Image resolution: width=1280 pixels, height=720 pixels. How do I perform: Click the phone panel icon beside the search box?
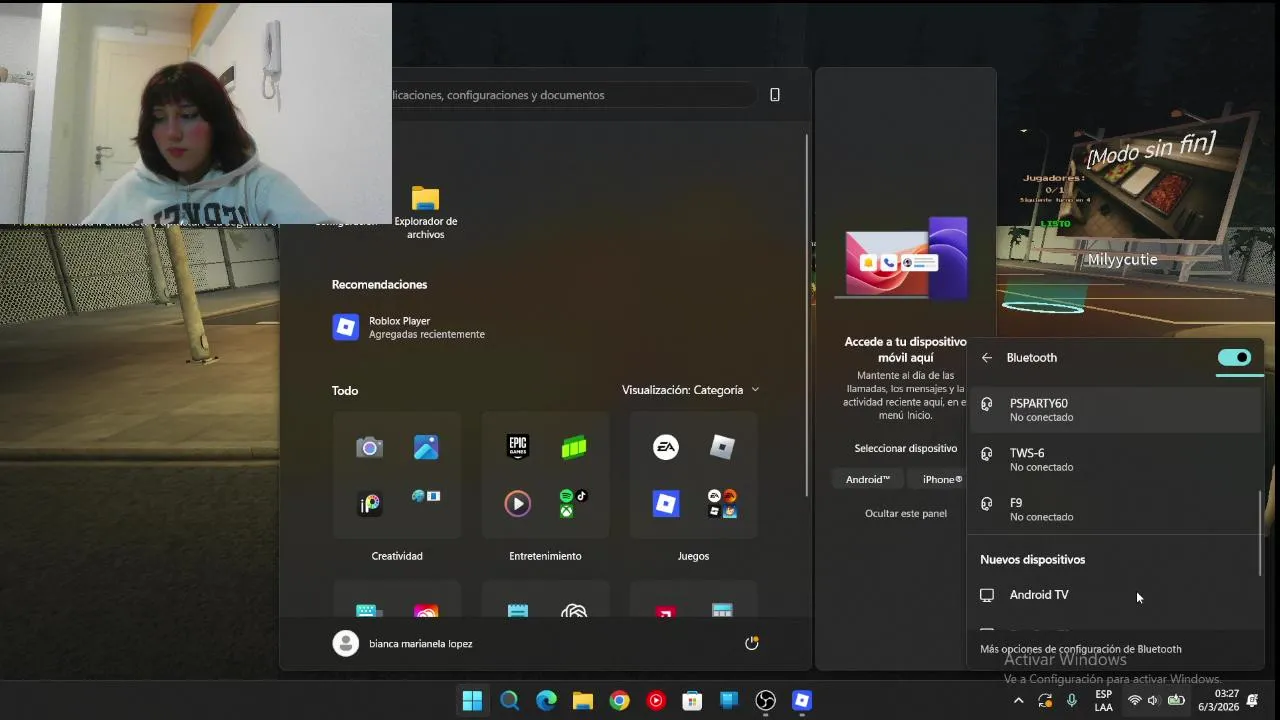point(775,95)
